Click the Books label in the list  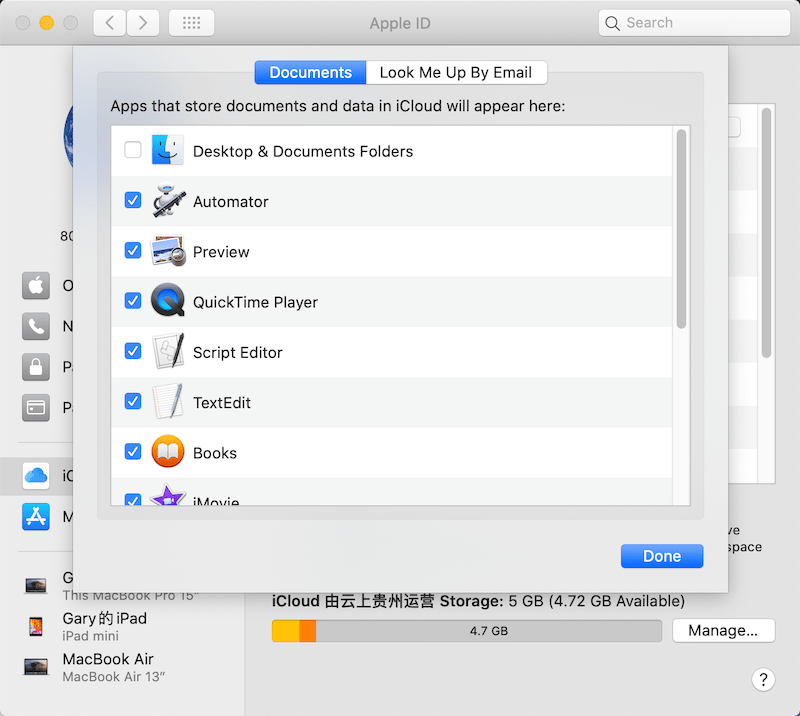[215, 453]
